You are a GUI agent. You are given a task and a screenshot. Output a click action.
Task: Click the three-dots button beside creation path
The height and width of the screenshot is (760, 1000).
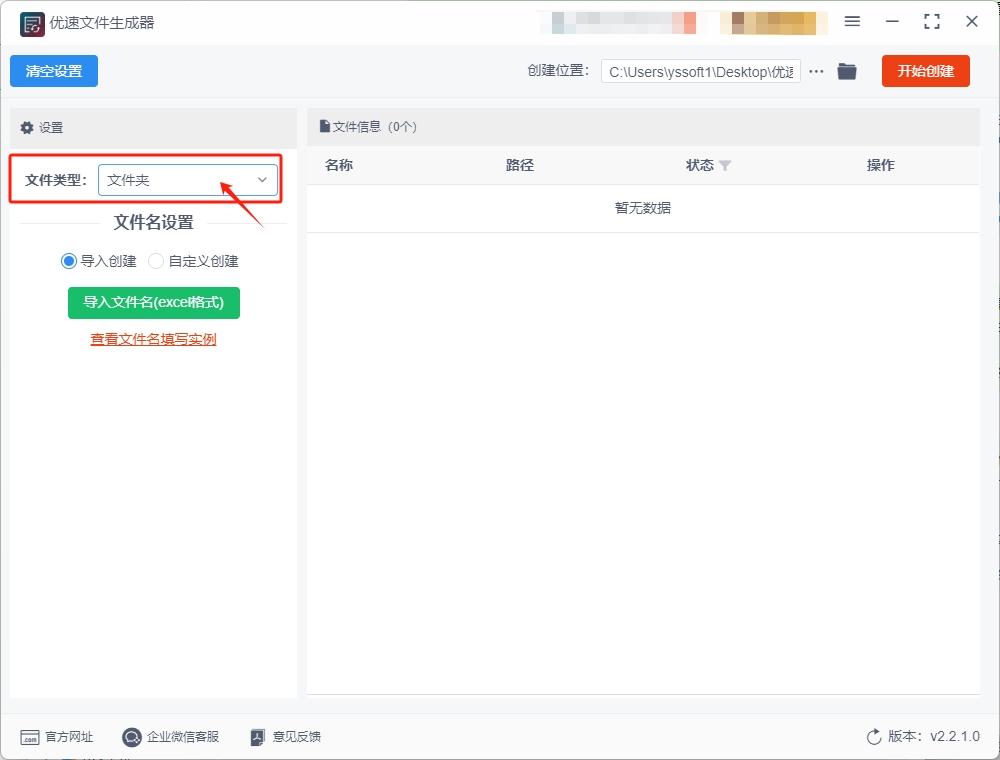[816, 71]
